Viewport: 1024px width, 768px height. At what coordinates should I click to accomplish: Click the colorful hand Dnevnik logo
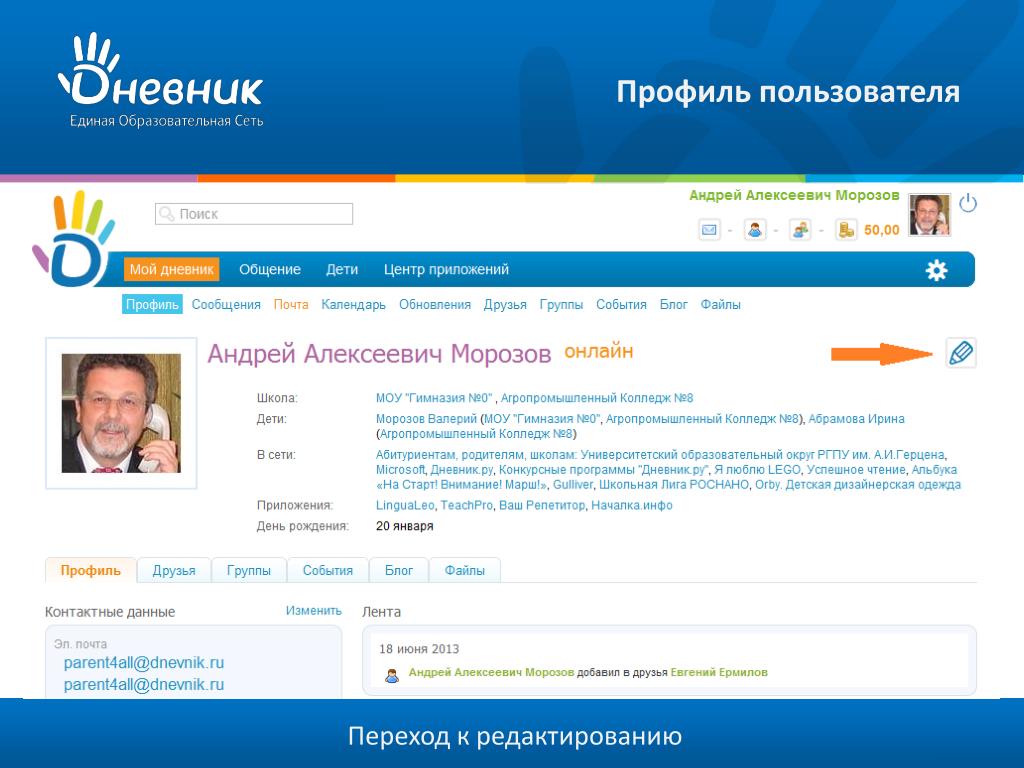click(73, 239)
